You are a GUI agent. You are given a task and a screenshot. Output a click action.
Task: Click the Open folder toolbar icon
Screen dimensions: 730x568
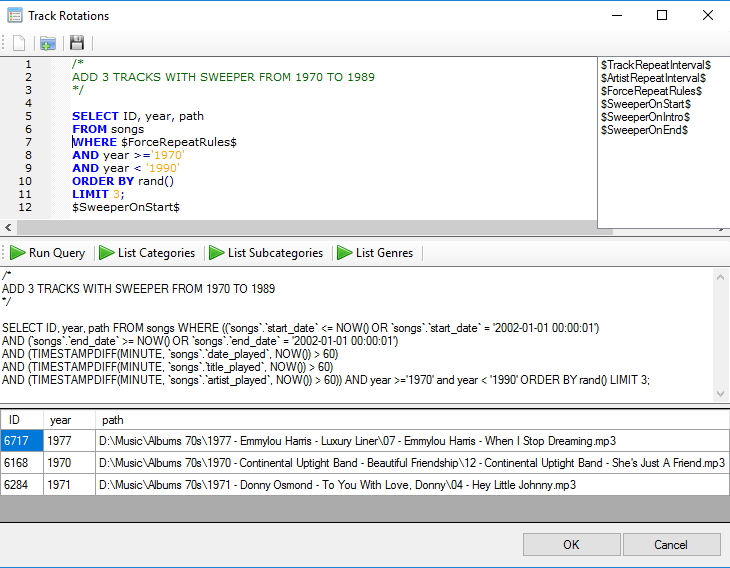point(48,43)
